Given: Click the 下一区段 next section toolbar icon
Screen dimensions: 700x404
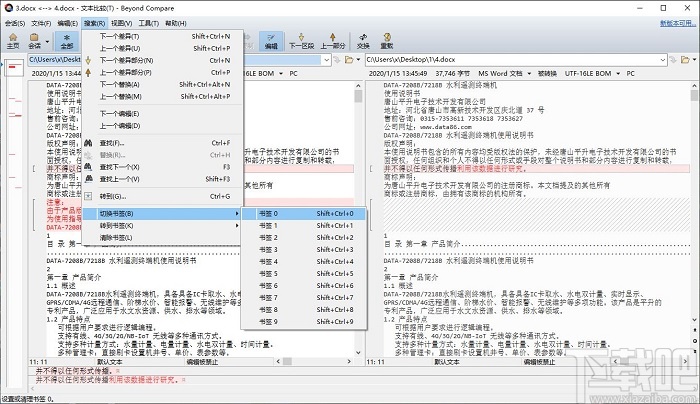Looking at the screenshot, I should (x=301, y=41).
